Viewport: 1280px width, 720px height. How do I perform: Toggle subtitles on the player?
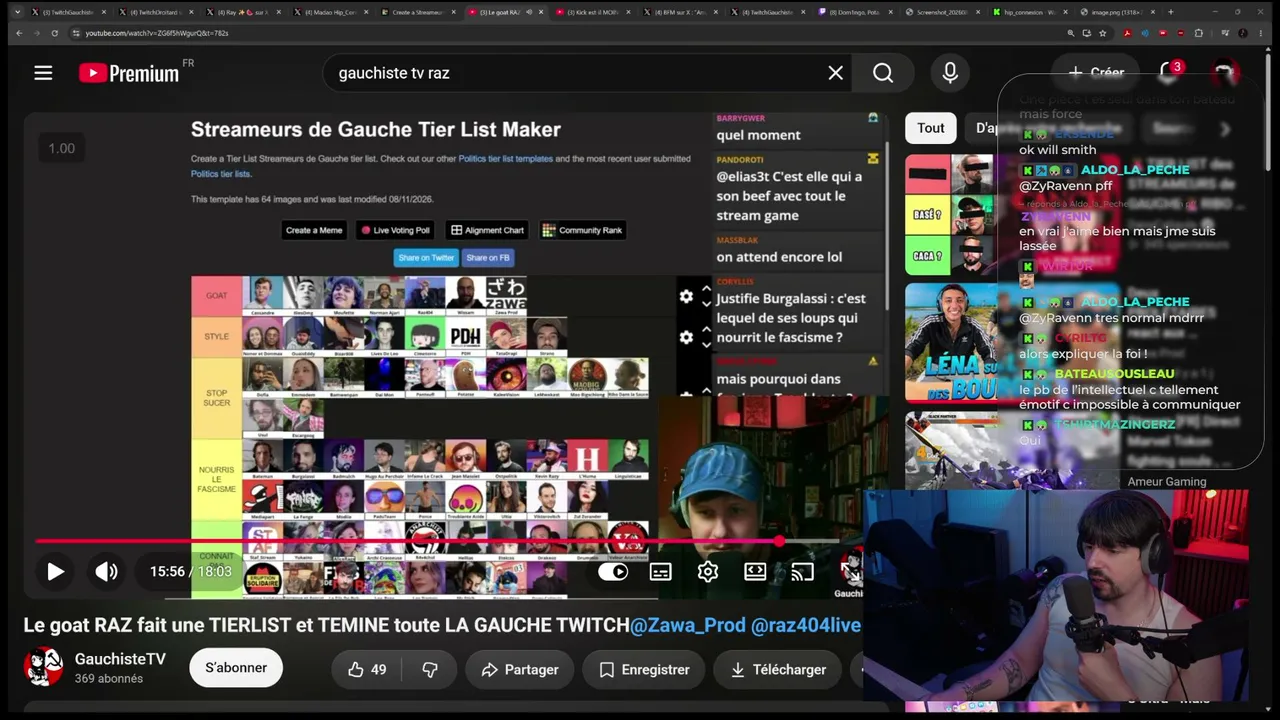coord(660,572)
